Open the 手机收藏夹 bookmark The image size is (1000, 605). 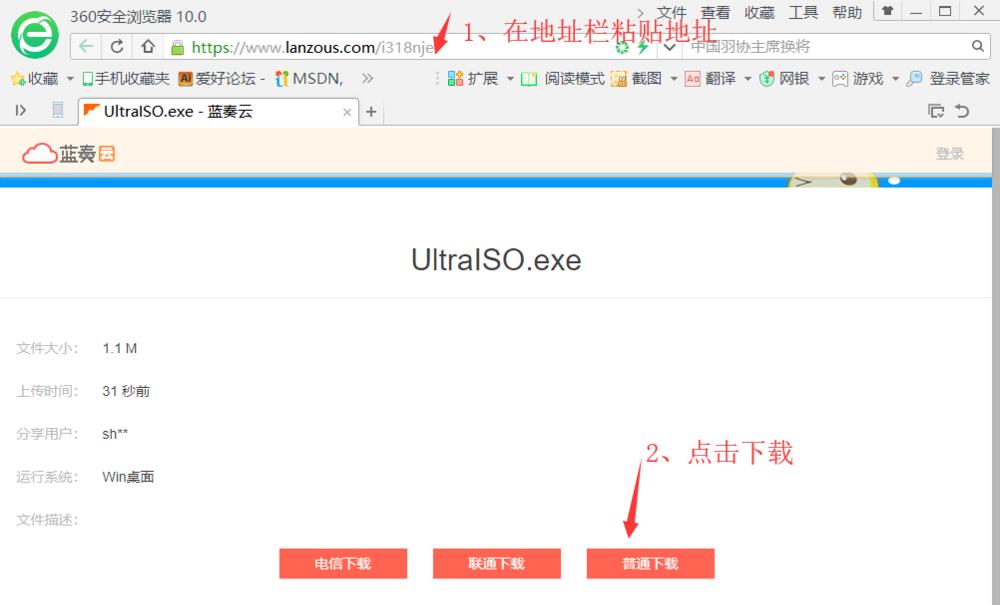[x=126, y=78]
